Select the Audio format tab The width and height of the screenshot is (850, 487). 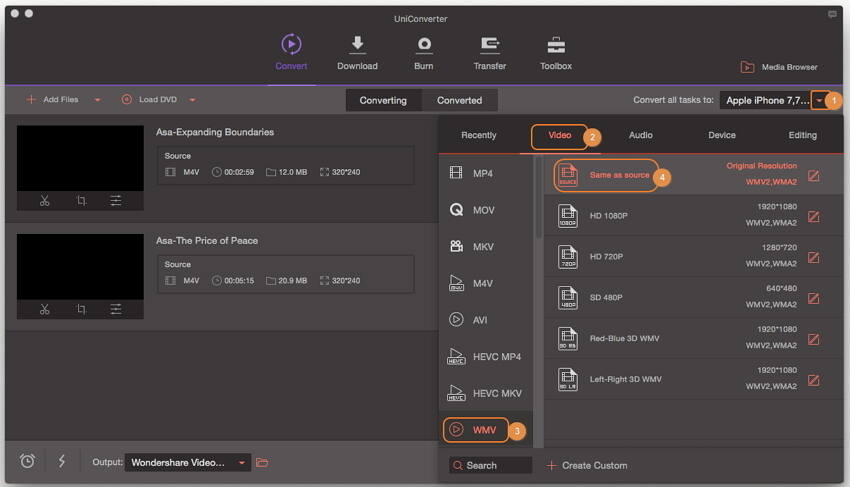click(x=641, y=135)
